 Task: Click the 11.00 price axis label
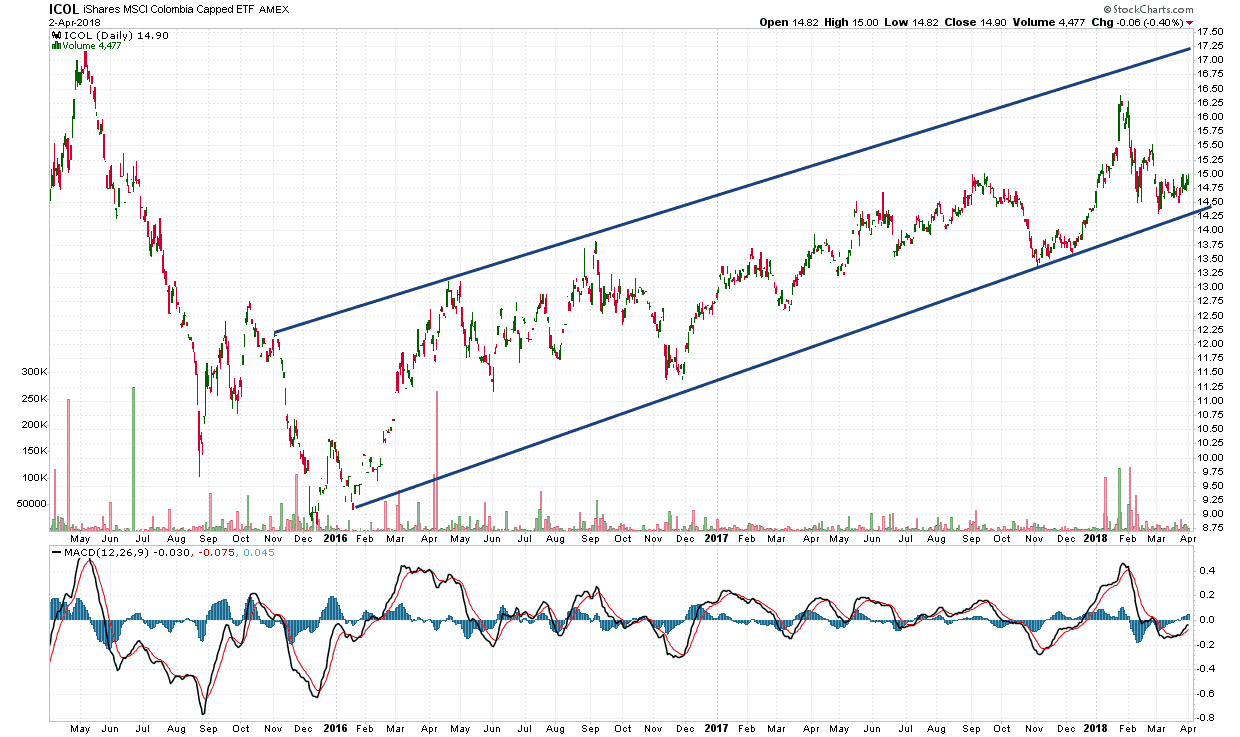pyautogui.click(x=1210, y=401)
